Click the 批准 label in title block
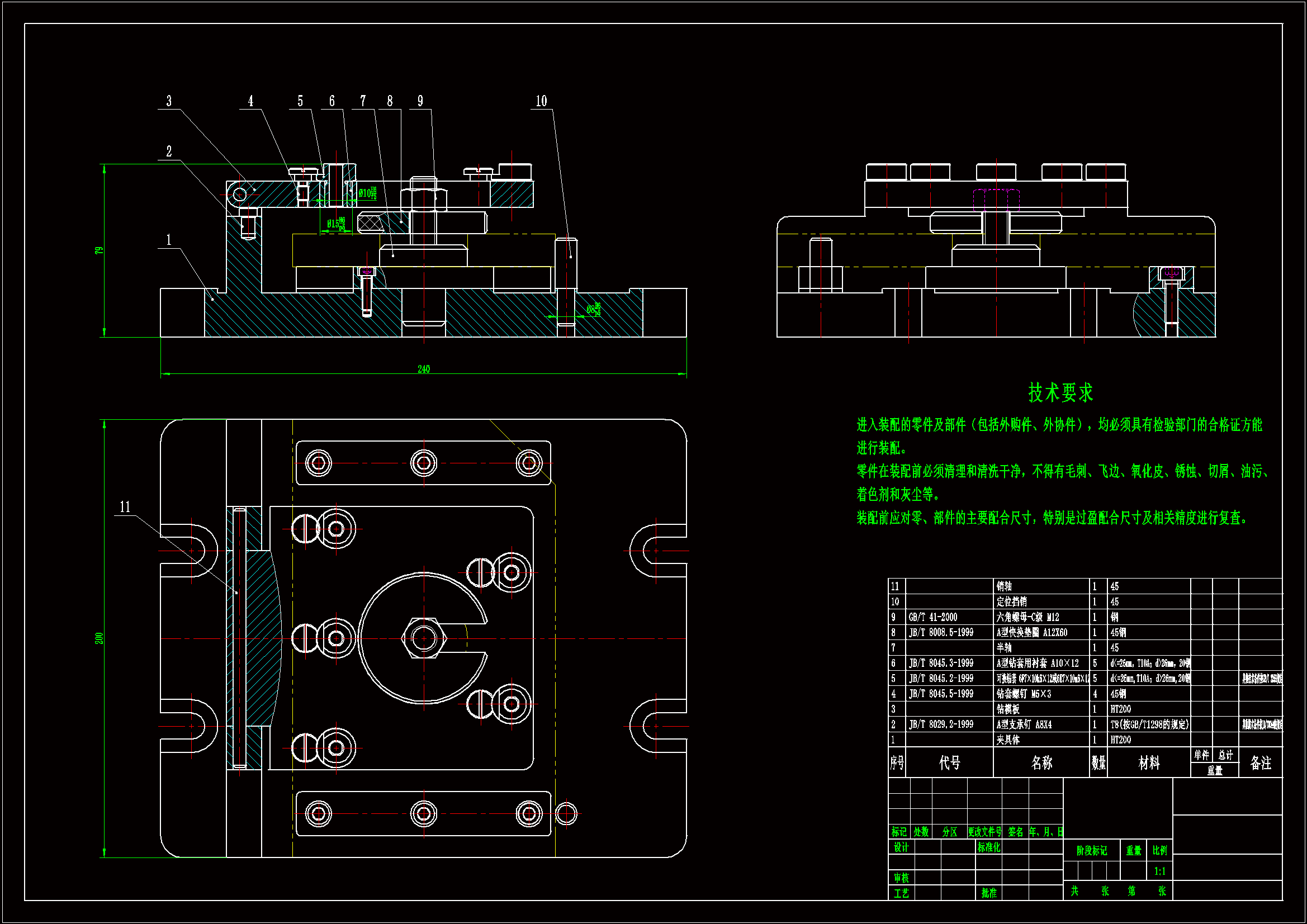Screen dimensions: 1307x924 pyautogui.click(x=989, y=893)
